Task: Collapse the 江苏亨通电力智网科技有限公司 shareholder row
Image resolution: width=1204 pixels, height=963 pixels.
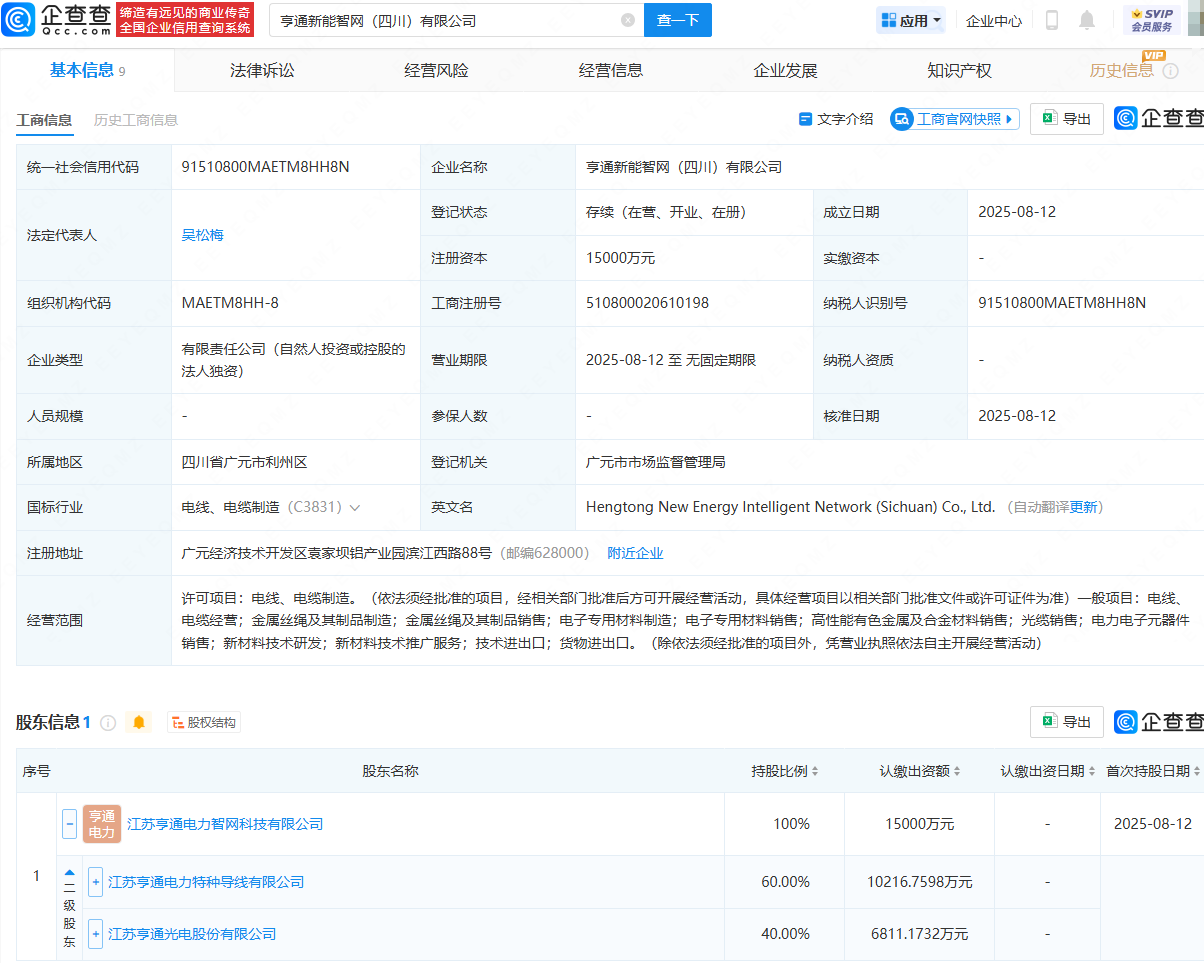Action: pos(70,824)
